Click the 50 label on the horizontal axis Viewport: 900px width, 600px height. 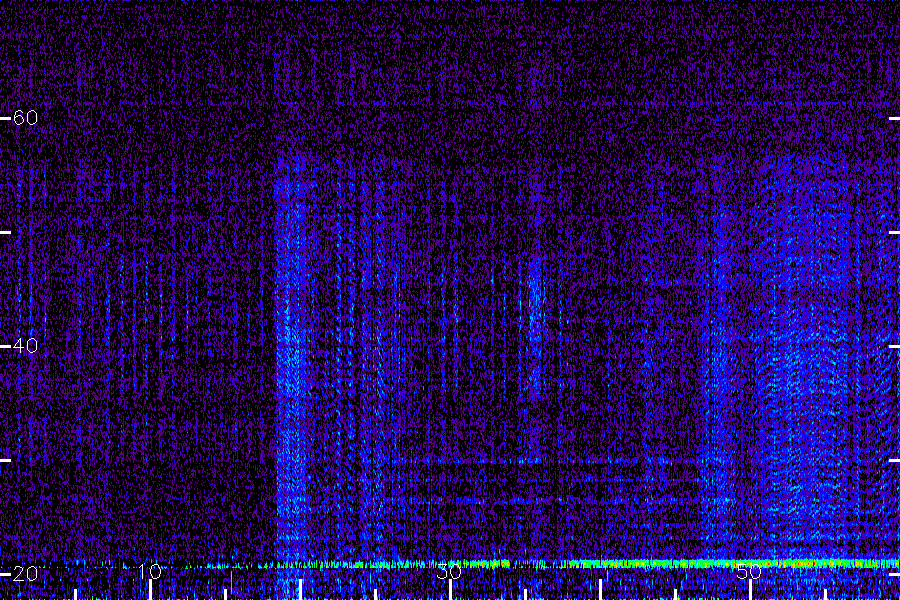tap(749, 571)
